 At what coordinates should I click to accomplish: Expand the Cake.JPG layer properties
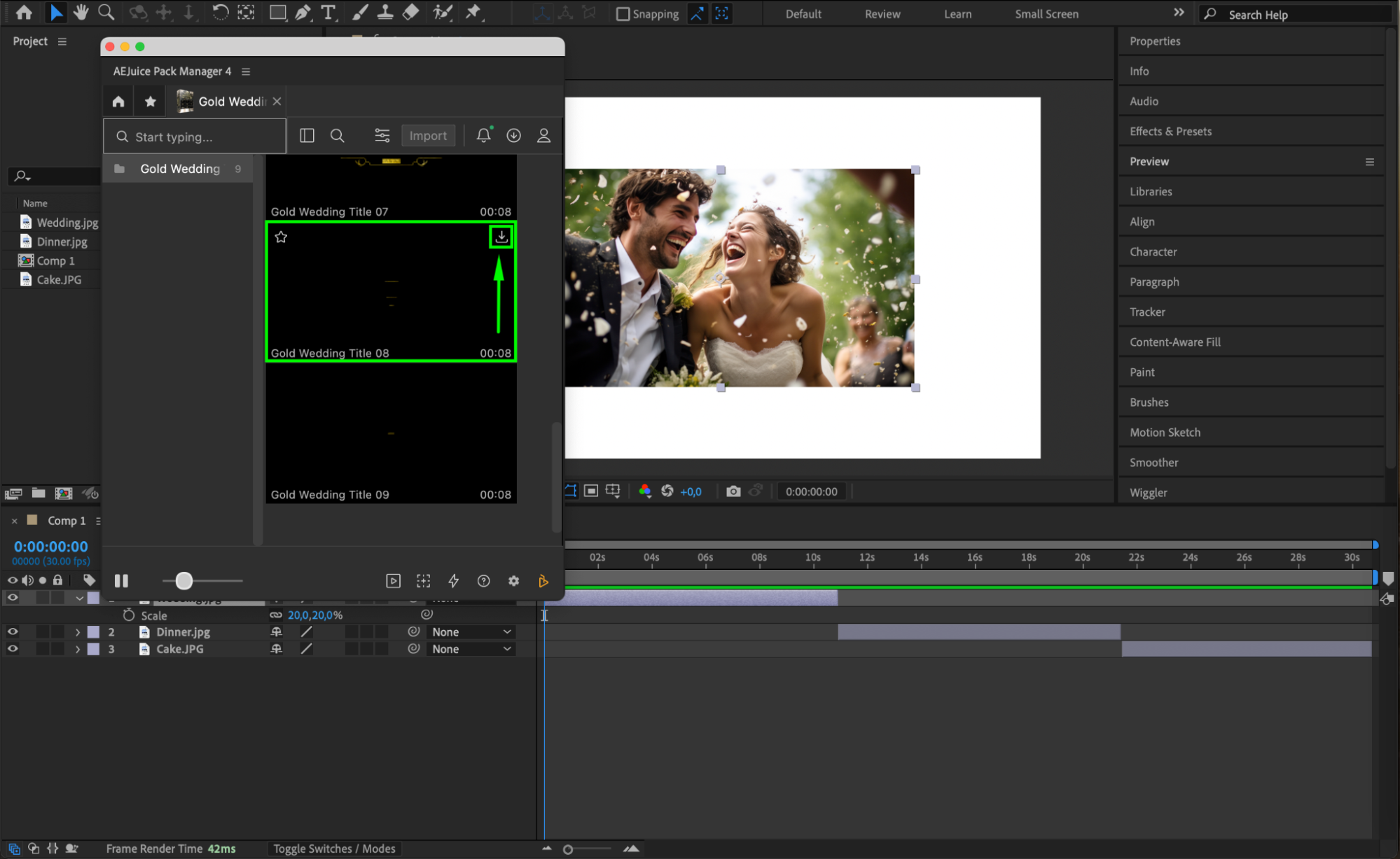point(78,649)
